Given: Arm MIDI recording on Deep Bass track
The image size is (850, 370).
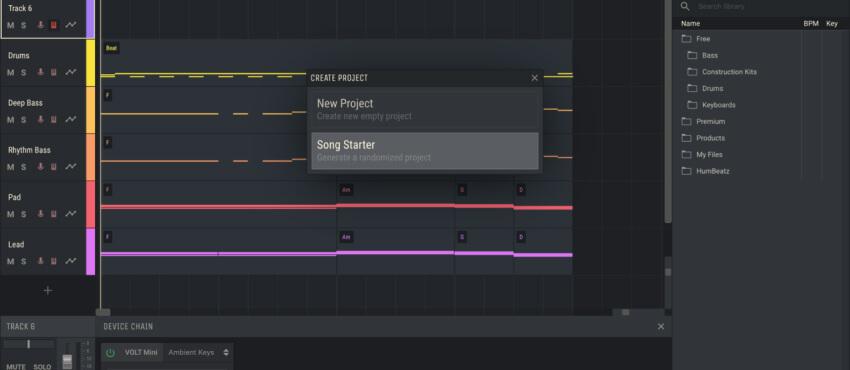Looking at the screenshot, I should [x=54, y=120].
